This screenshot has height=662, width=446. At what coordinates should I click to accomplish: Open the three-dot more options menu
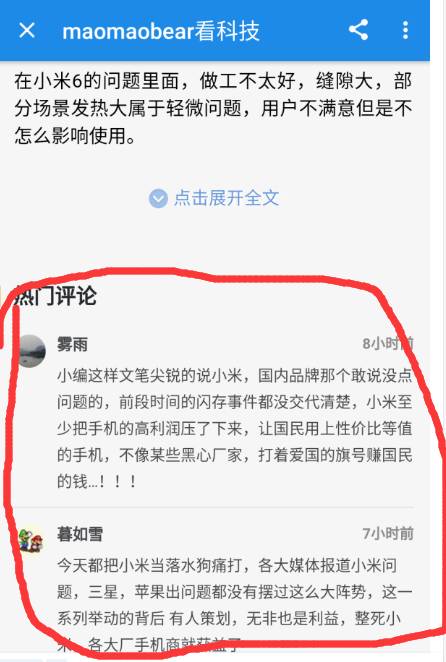(405, 30)
